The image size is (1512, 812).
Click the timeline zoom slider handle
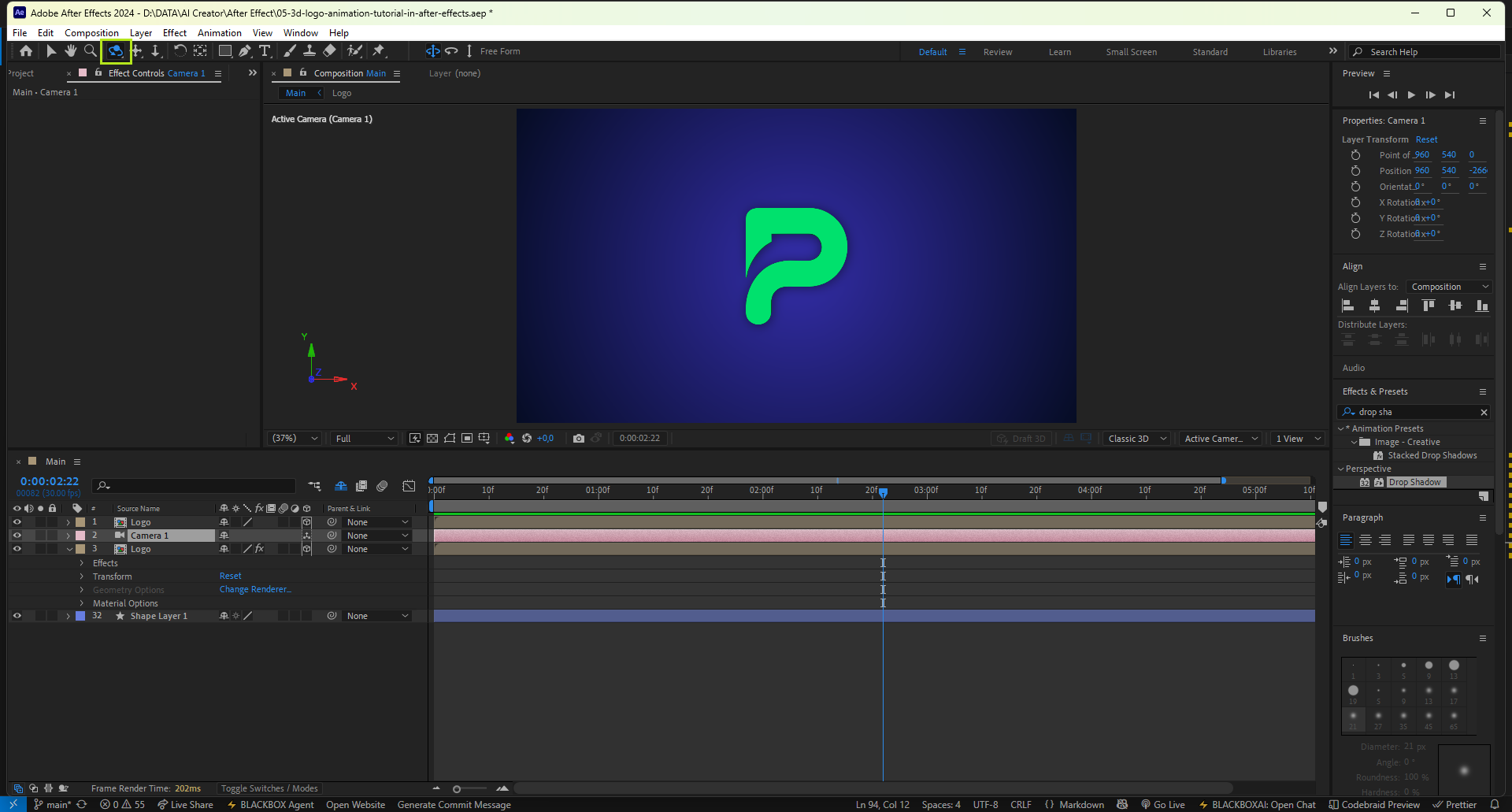pos(457,788)
